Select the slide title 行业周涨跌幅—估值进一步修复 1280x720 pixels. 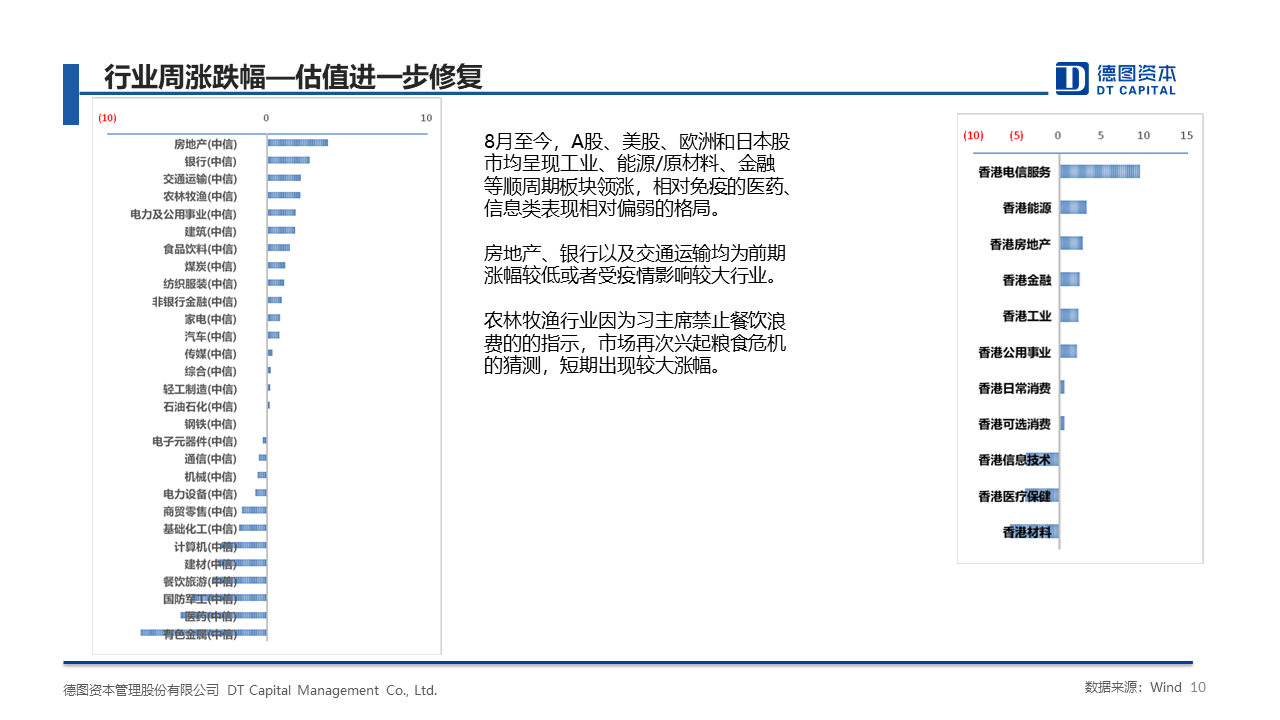coord(293,77)
